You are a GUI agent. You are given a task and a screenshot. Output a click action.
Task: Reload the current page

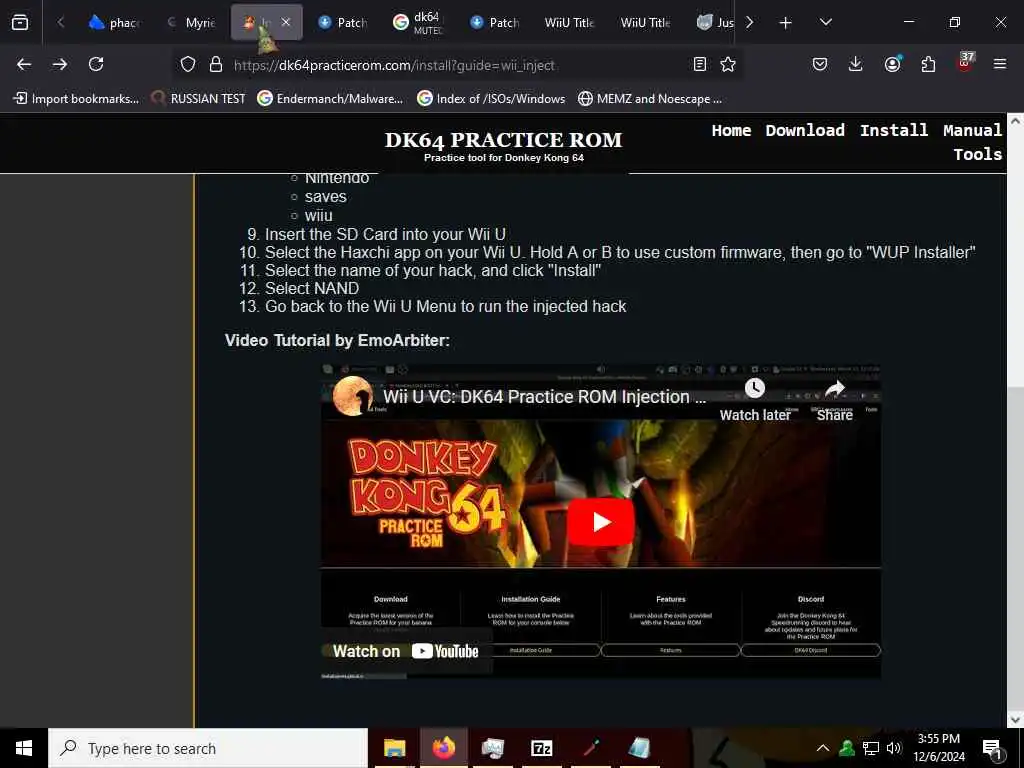point(96,64)
